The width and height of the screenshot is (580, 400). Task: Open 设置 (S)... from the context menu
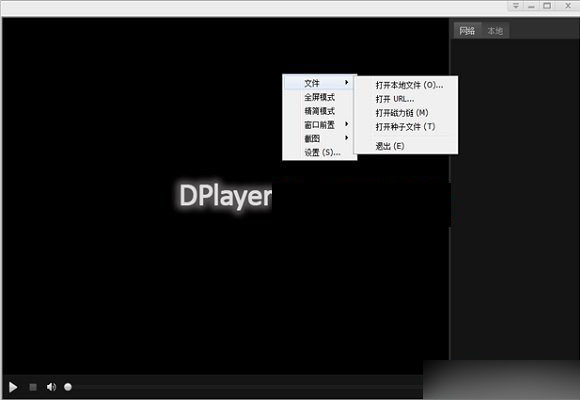coord(320,152)
